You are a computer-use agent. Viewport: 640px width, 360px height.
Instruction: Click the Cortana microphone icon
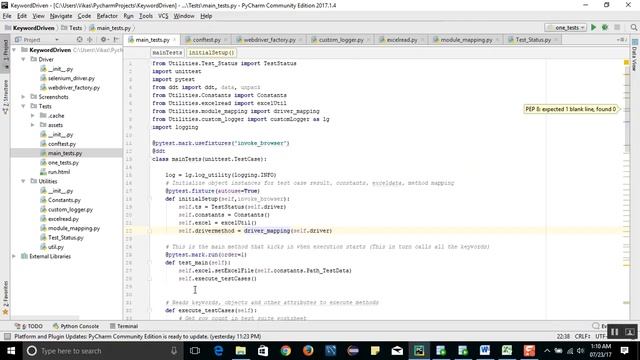(174, 351)
